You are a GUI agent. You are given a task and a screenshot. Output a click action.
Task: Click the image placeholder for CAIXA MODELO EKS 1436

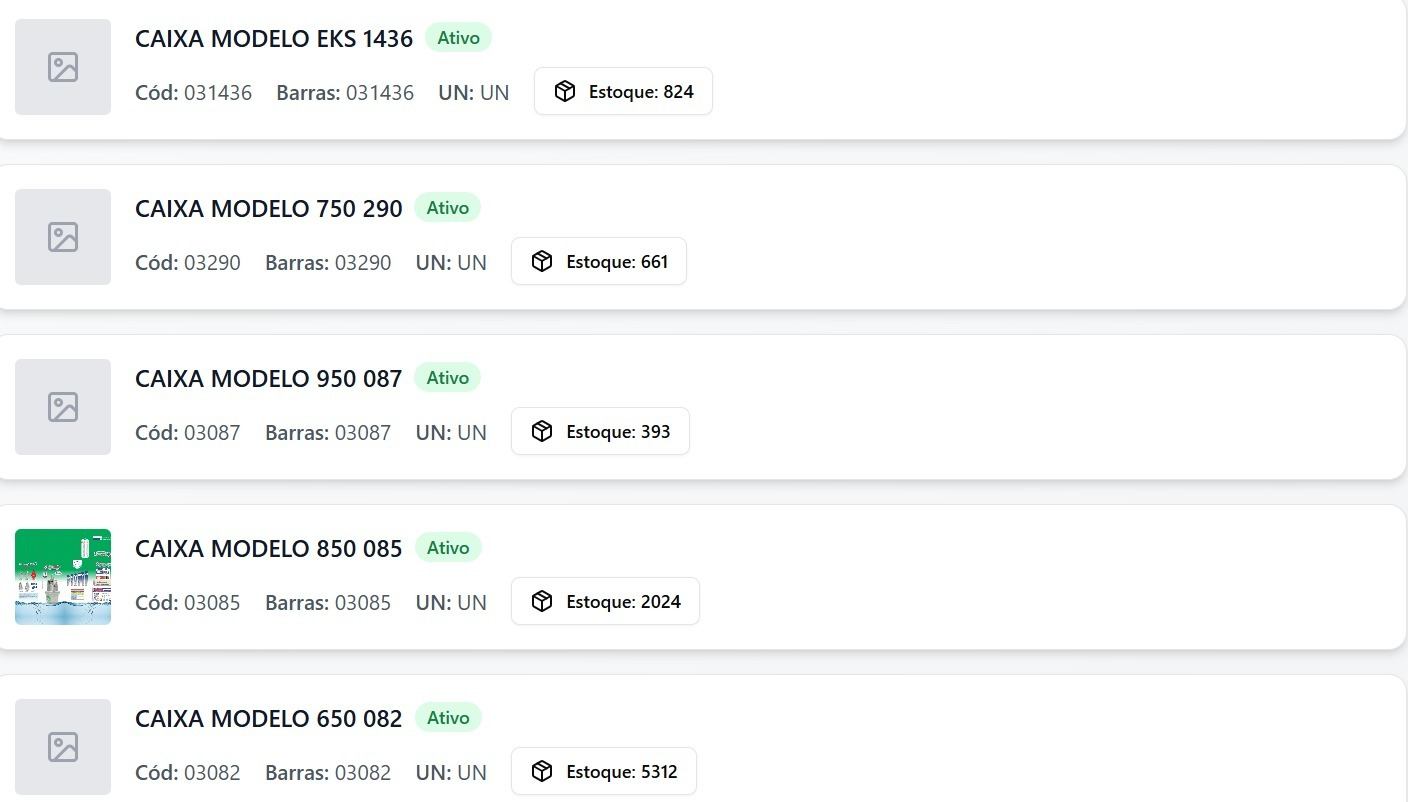[63, 67]
